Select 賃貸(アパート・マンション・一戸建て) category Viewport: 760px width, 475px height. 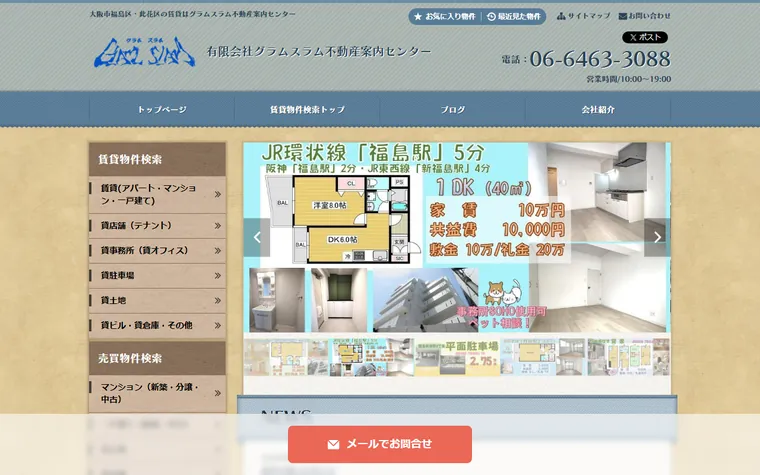[158, 194]
